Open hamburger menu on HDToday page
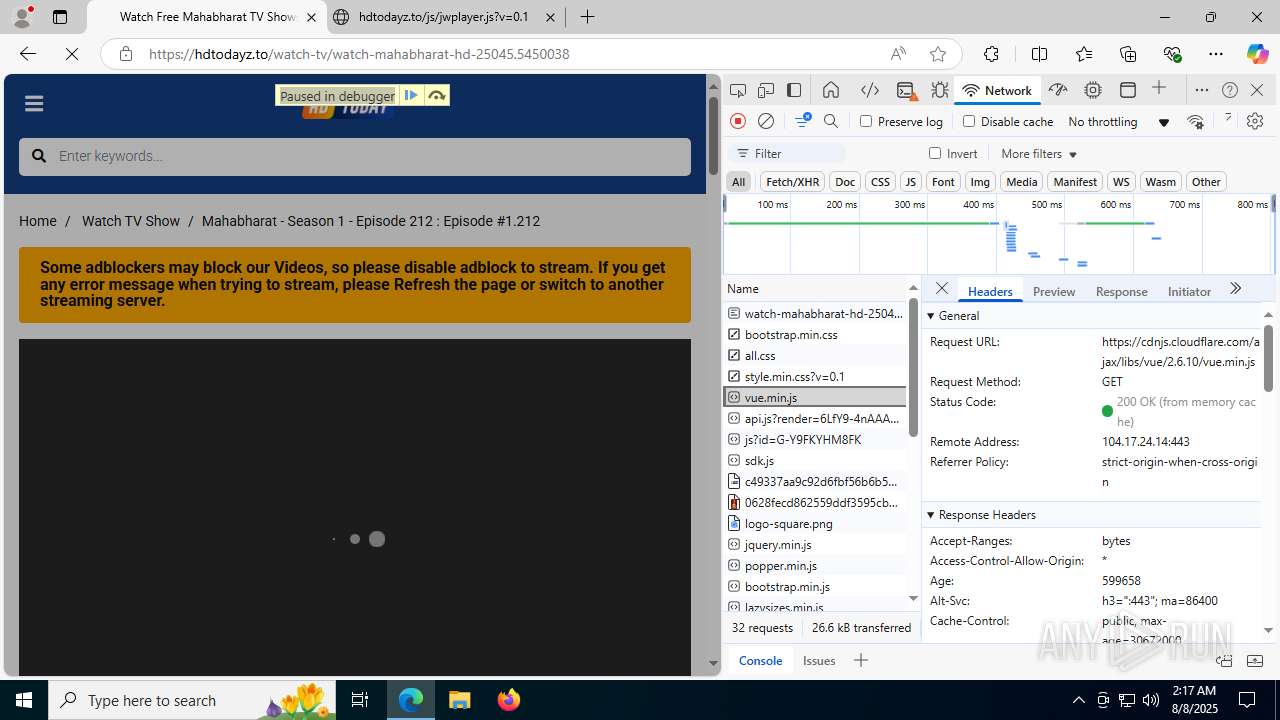Viewport: 1280px width, 720px height. coord(34,104)
